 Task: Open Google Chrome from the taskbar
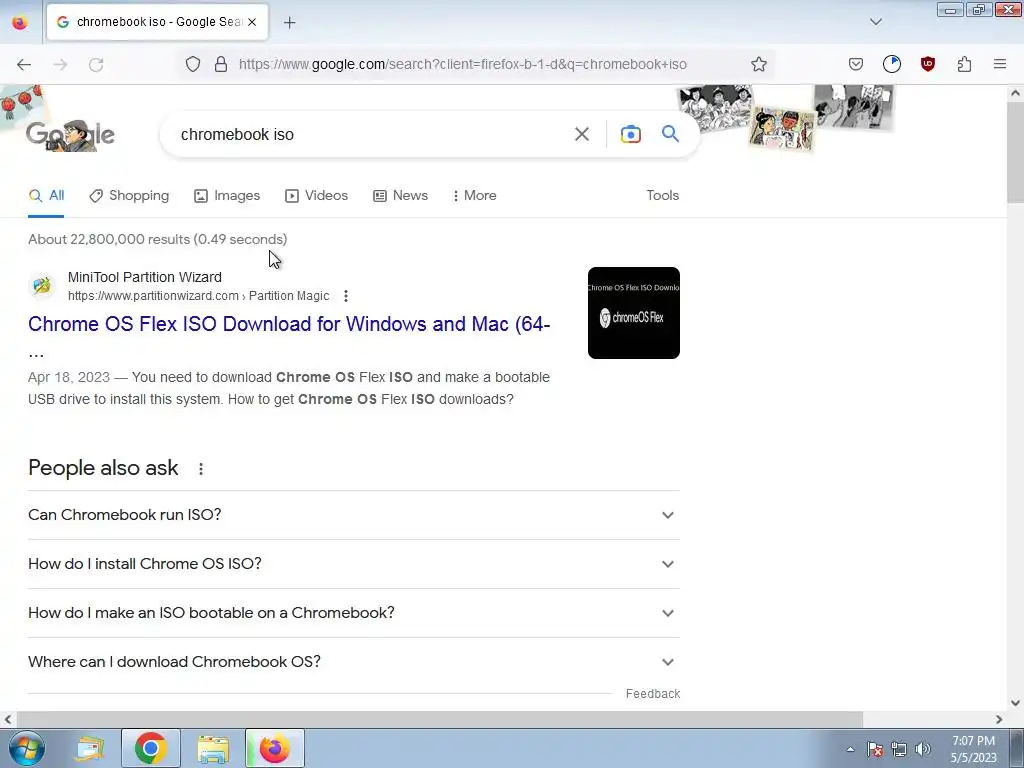coord(150,748)
